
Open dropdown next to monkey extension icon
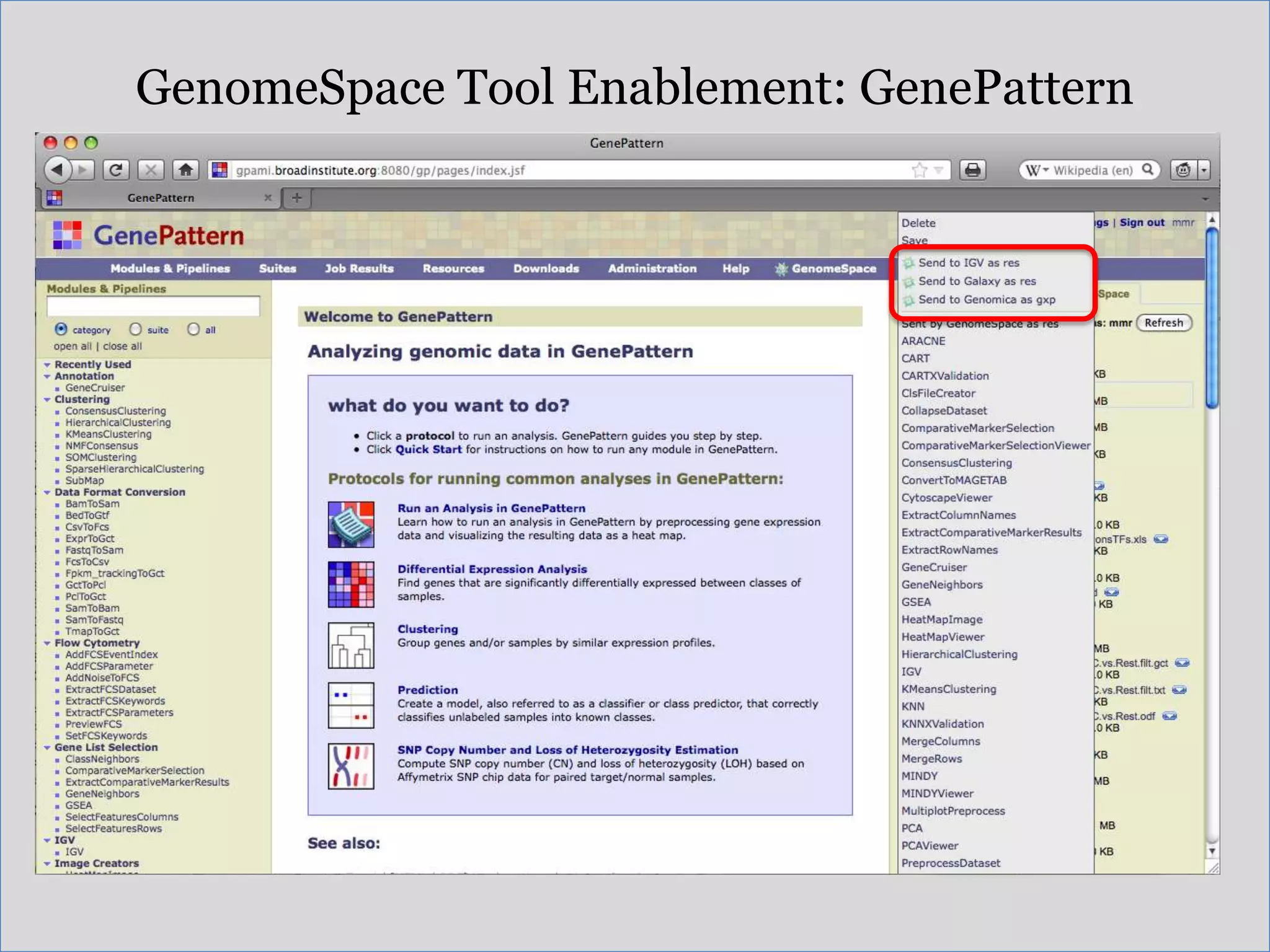coord(1204,169)
